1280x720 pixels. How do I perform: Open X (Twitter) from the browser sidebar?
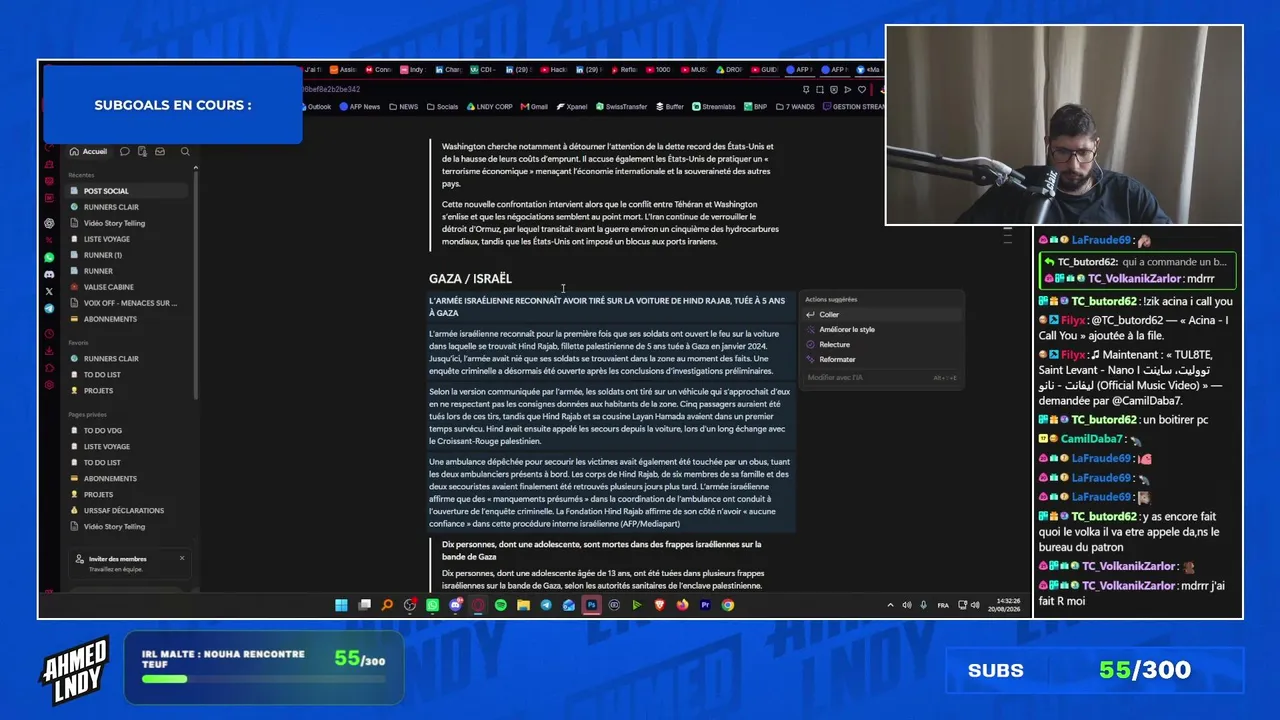point(49,292)
